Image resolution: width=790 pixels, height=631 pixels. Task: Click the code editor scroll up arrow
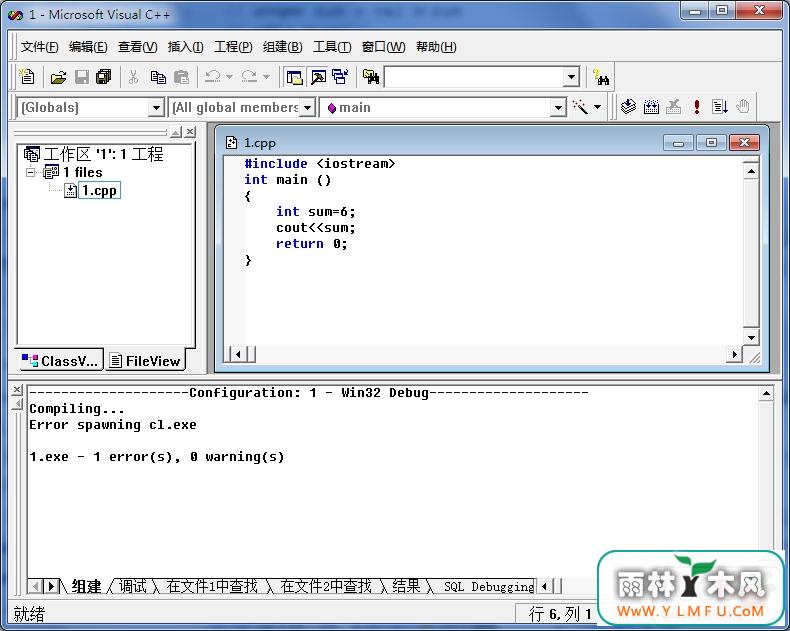click(751, 171)
